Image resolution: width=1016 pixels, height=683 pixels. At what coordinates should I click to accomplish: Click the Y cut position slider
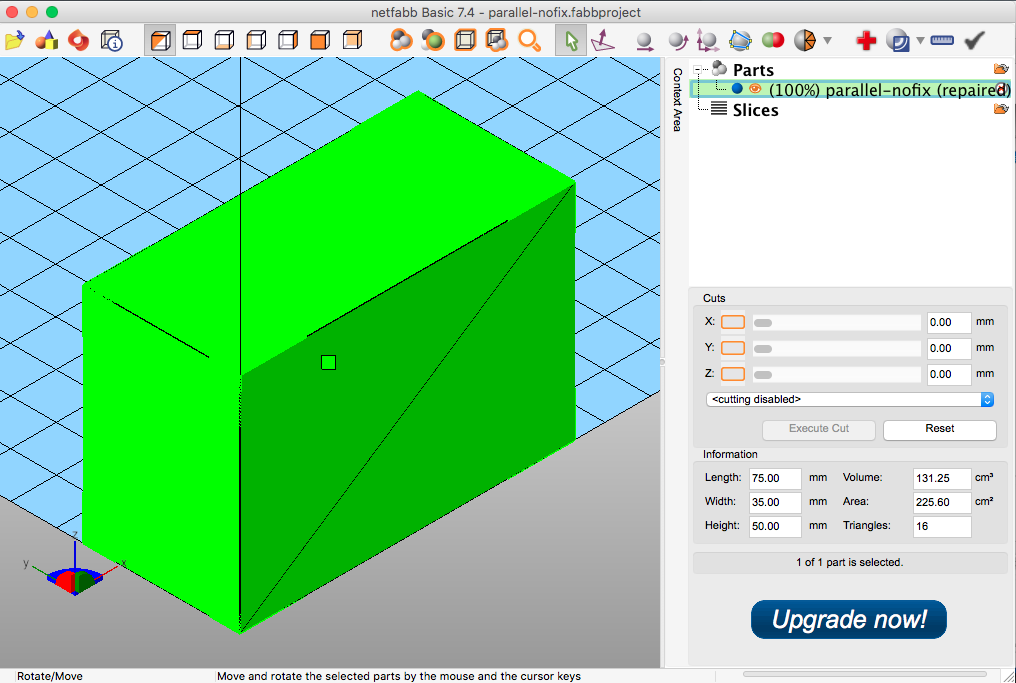[x=836, y=349]
